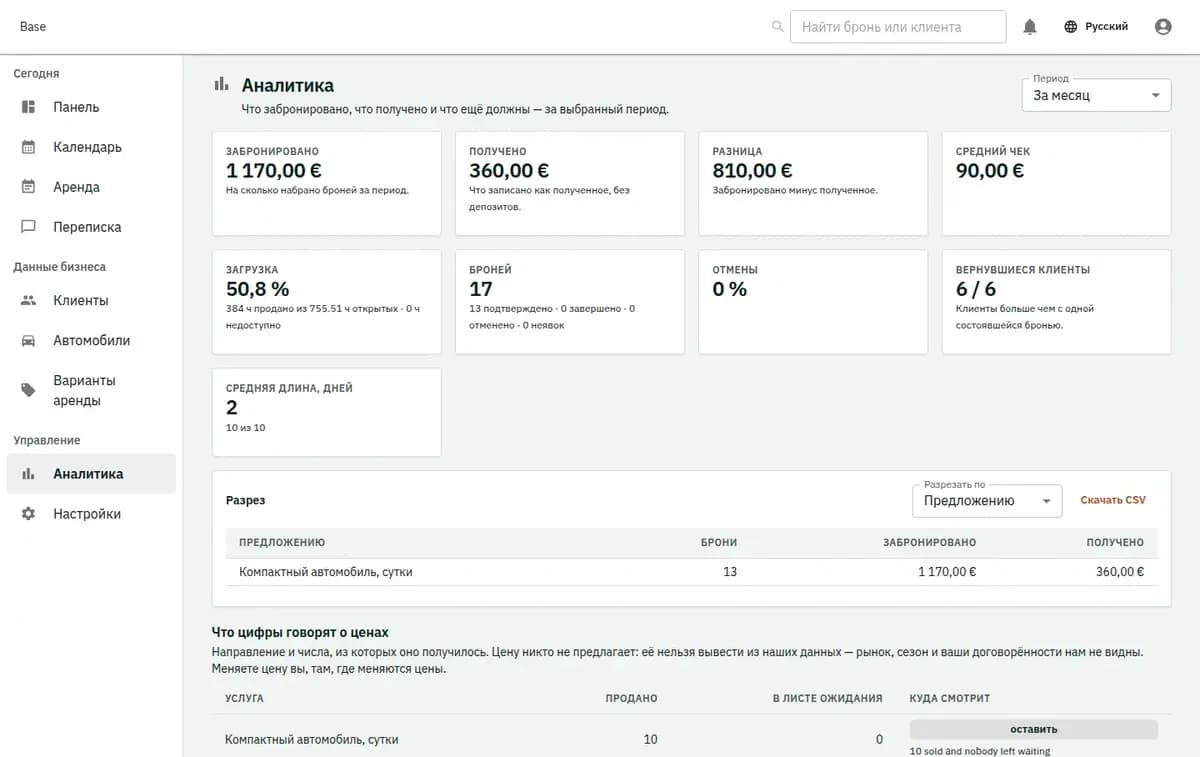This screenshot has width=1200, height=757.
Task: Click the Переписка chat icon
Action: (28, 227)
